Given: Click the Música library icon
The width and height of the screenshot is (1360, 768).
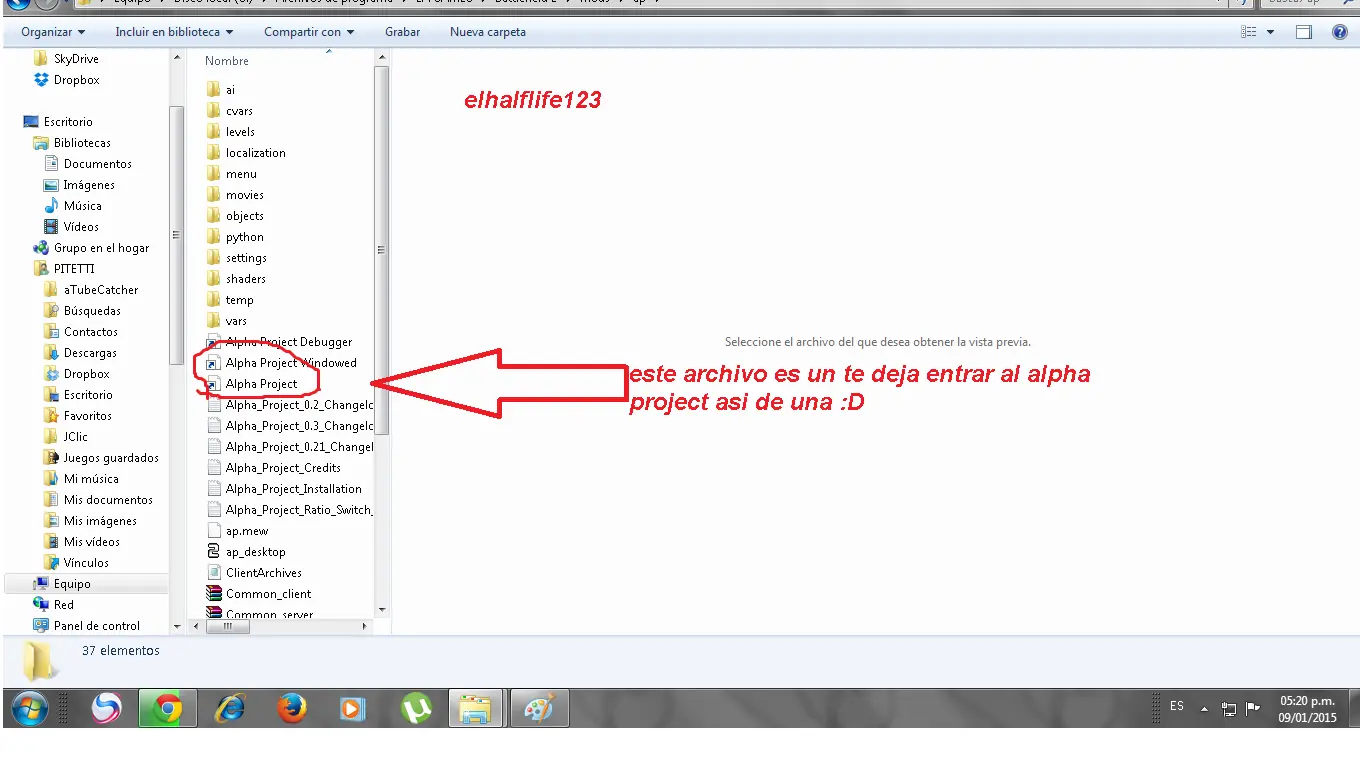Looking at the screenshot, I should (51, 206).
